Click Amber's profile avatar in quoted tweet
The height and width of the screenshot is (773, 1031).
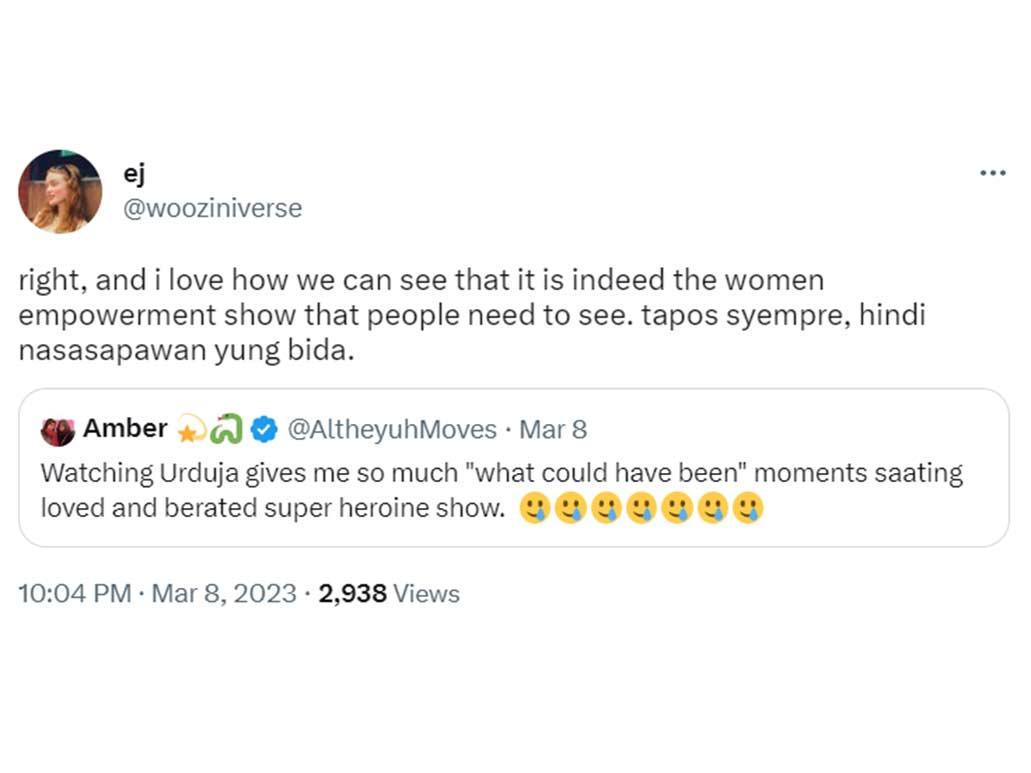click(55, 429)
